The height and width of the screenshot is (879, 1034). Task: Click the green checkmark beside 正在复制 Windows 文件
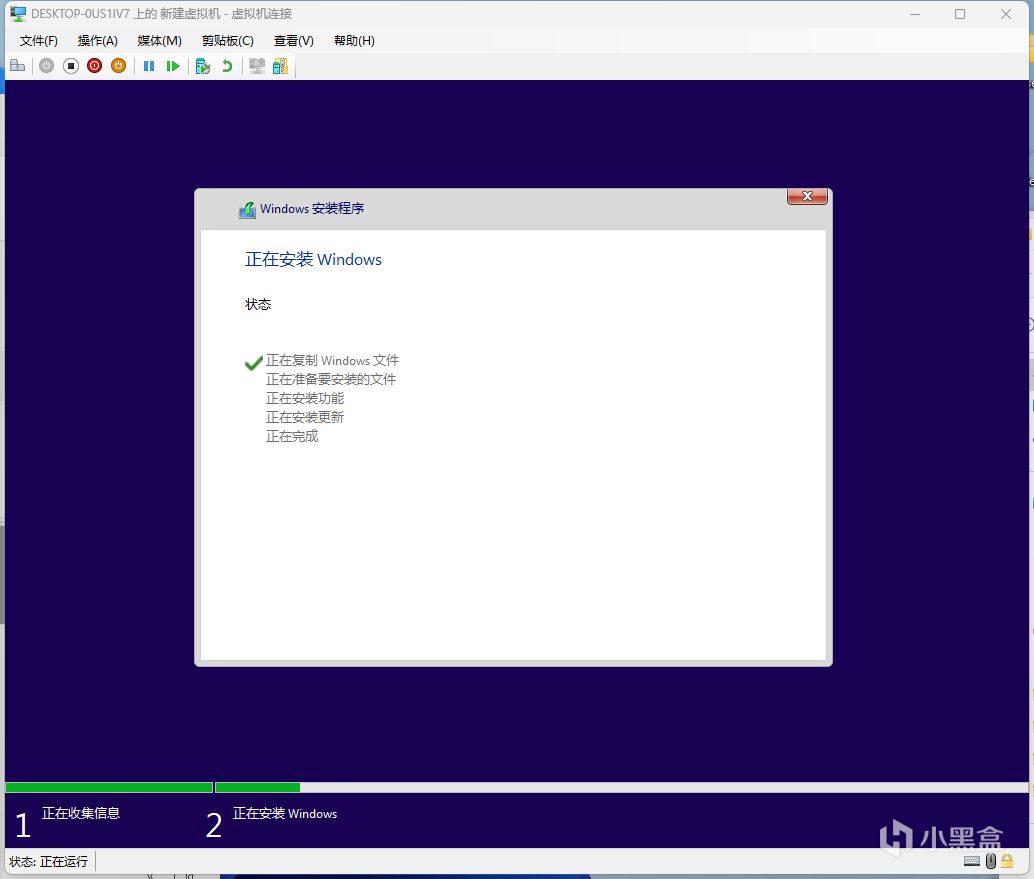253,363
